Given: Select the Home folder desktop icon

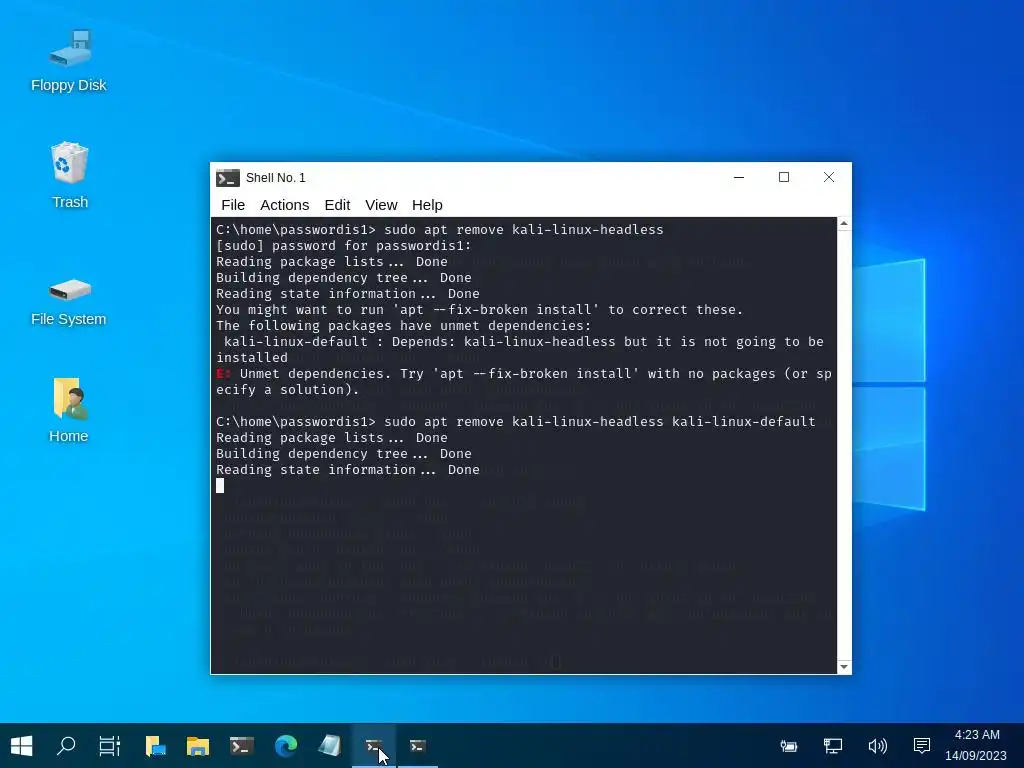Looking at the screenshot, I should (69, 410).
